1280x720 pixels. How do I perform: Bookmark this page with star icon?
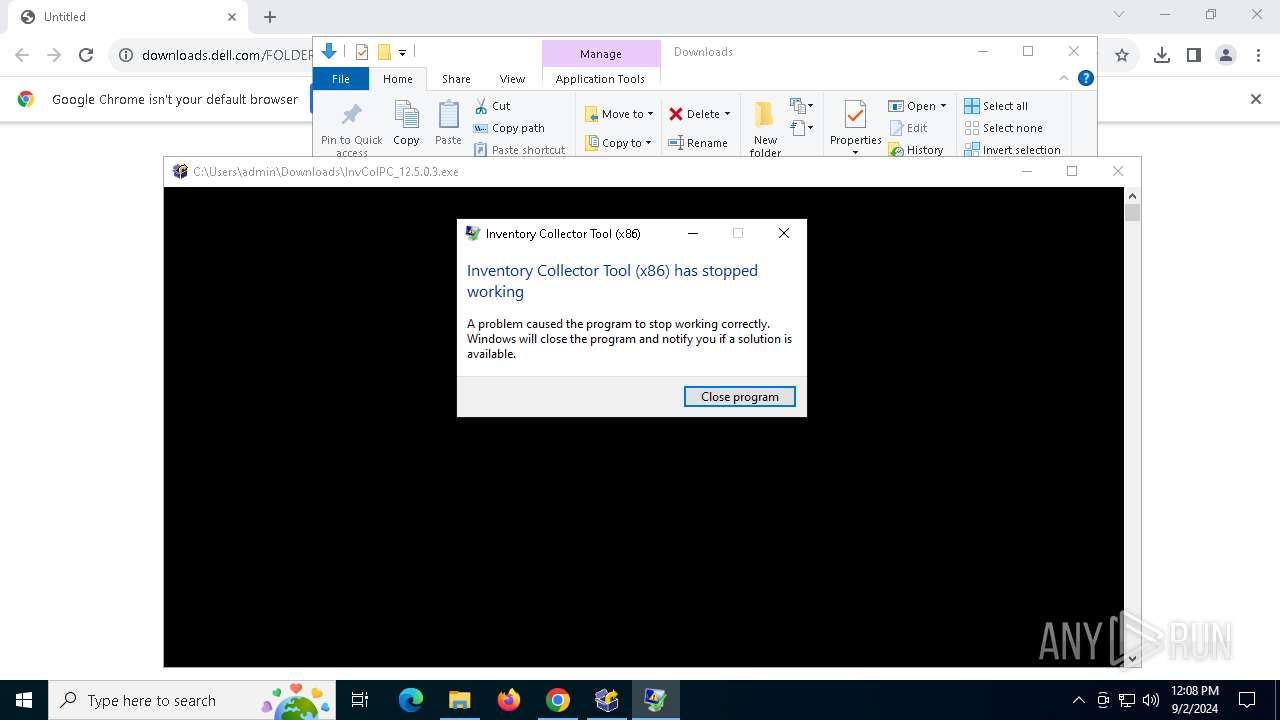click(x=1122, y=55)
